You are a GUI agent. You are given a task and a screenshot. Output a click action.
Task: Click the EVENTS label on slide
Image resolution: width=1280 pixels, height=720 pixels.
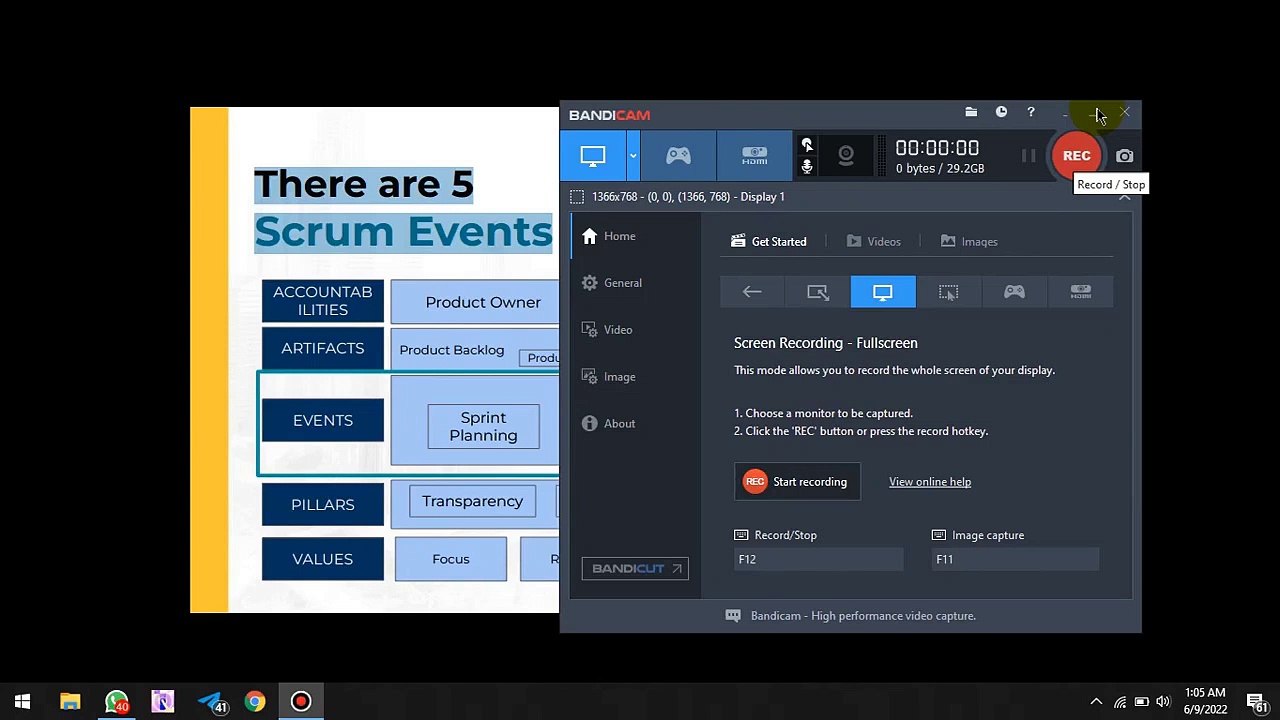pyautogui.click(x=323, y=421)
